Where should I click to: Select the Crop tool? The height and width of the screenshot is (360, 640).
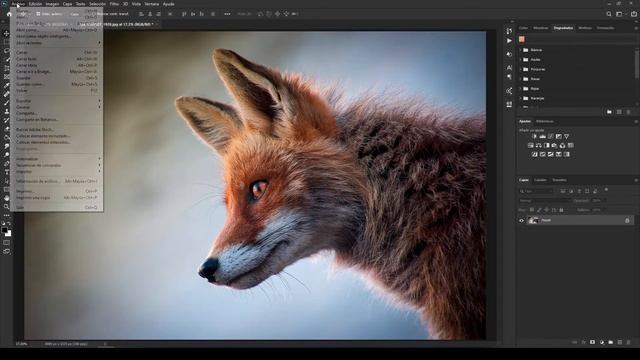(7, 68)
